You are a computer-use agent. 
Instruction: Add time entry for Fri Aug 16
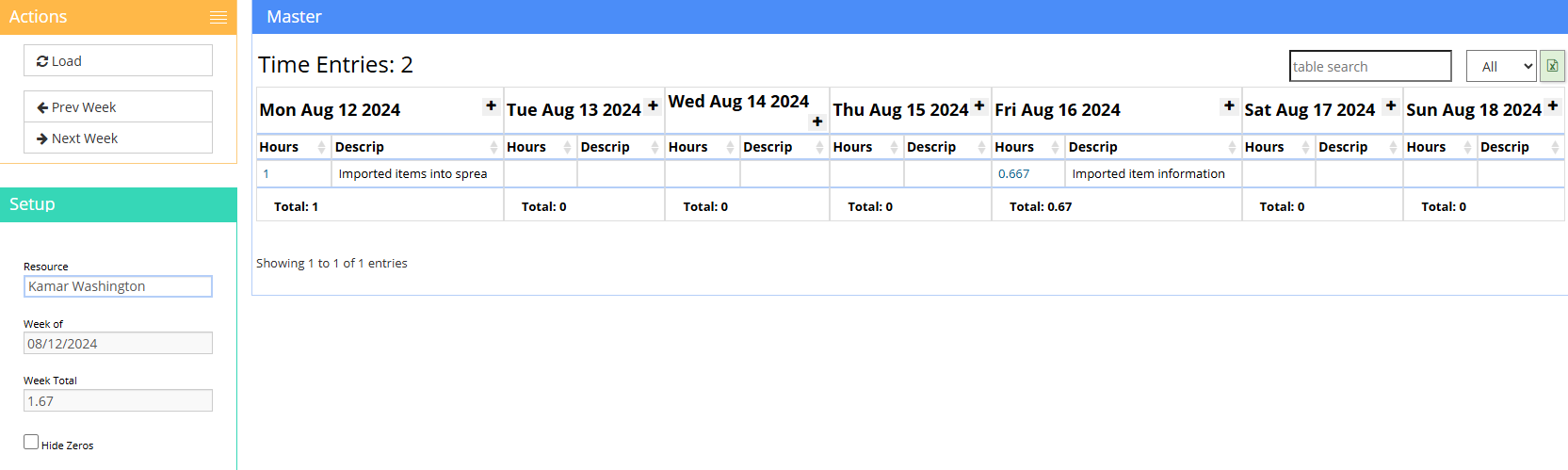[x=1229, y=105]
